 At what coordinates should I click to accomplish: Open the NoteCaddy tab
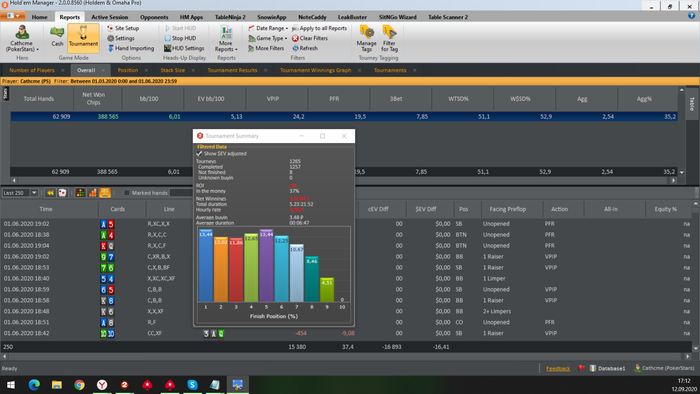coord(312,17)
